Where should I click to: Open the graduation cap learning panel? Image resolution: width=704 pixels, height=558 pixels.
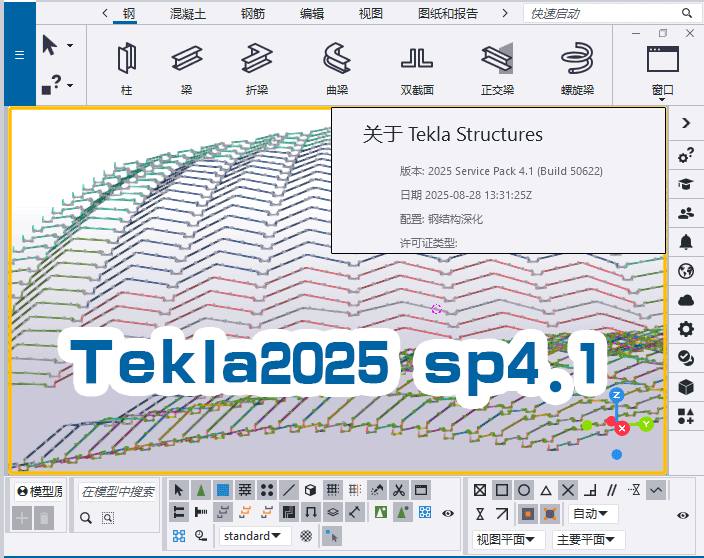686,184
